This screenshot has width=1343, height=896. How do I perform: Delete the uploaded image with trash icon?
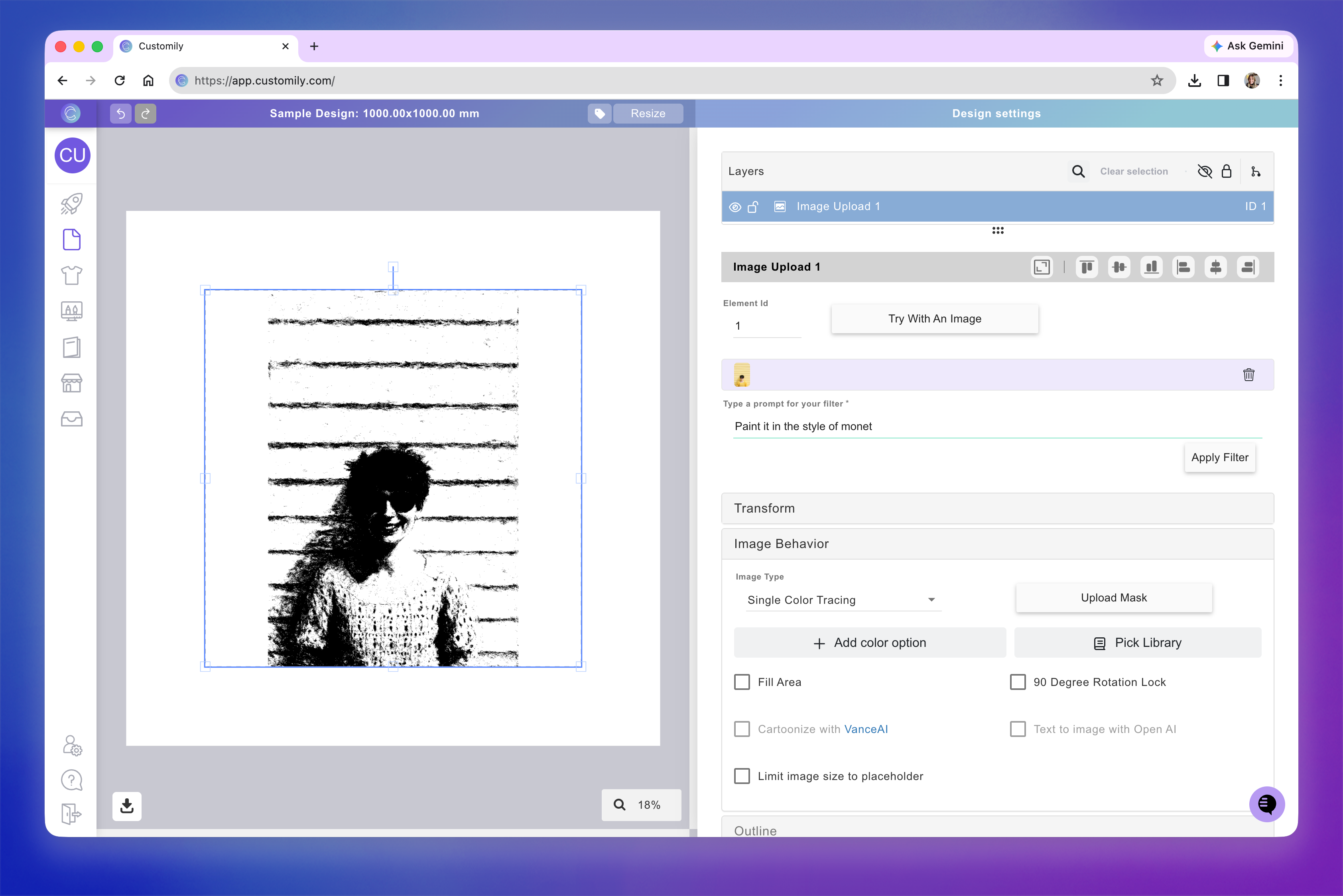1248,375
